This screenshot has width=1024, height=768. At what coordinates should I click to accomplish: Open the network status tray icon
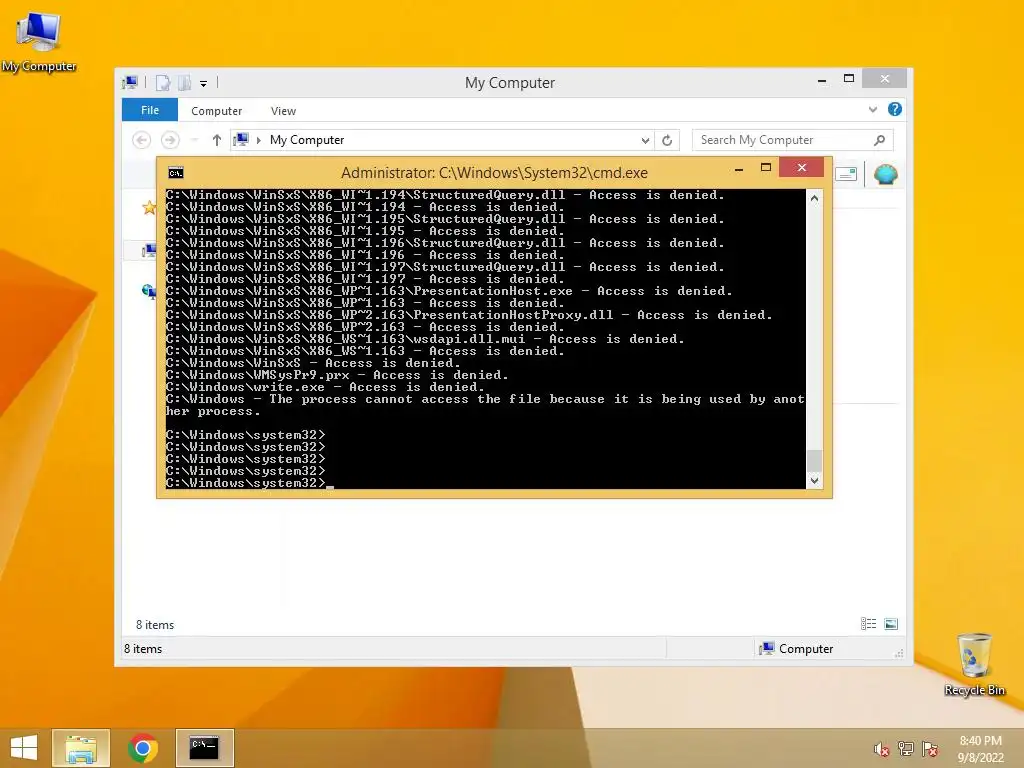pyautogui.click(x=905, y=749)
